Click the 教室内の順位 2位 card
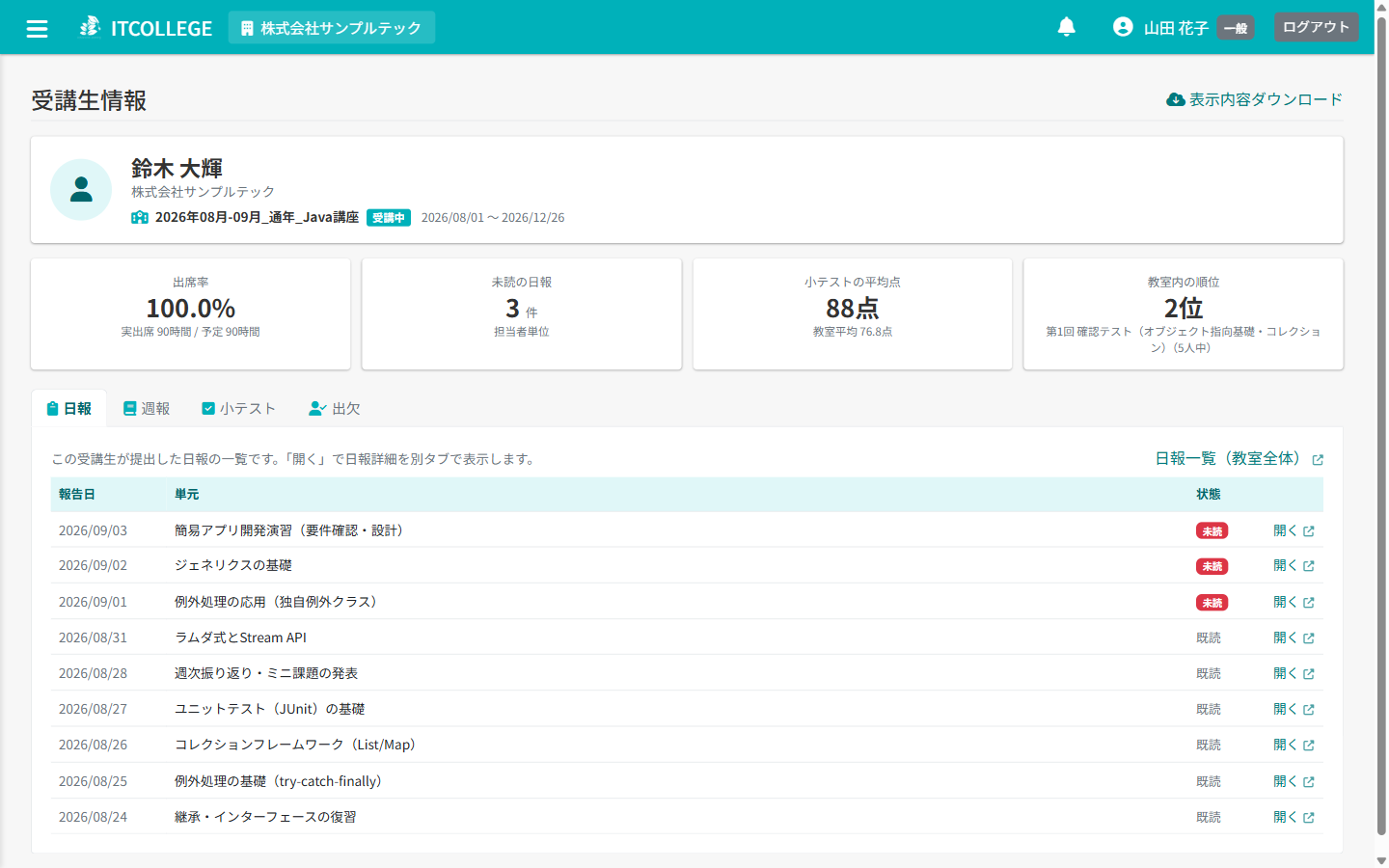1389x868 pixels. tap(1184, 314)
